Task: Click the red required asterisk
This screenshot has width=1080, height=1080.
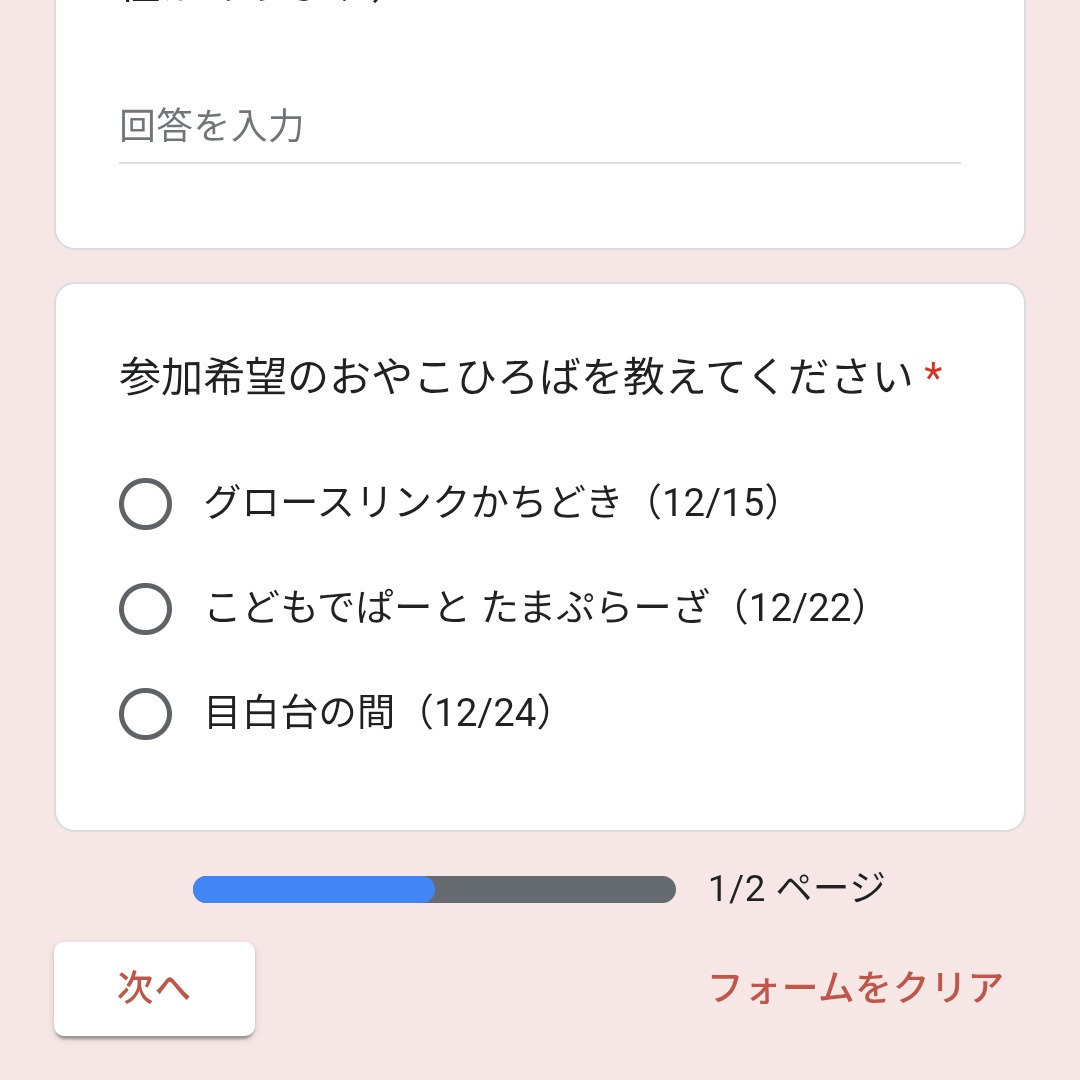Action: 933,376
